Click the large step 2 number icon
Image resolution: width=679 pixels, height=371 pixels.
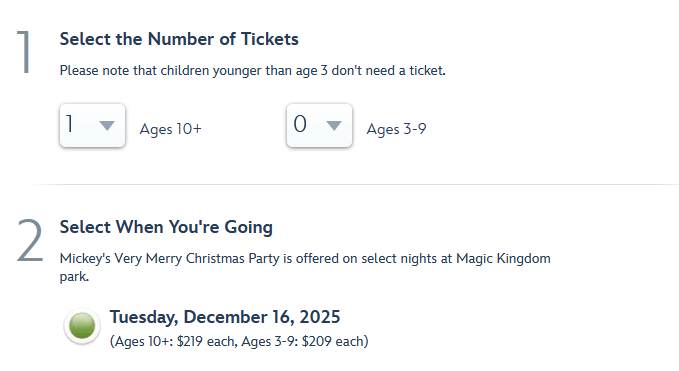coord(30,241)
